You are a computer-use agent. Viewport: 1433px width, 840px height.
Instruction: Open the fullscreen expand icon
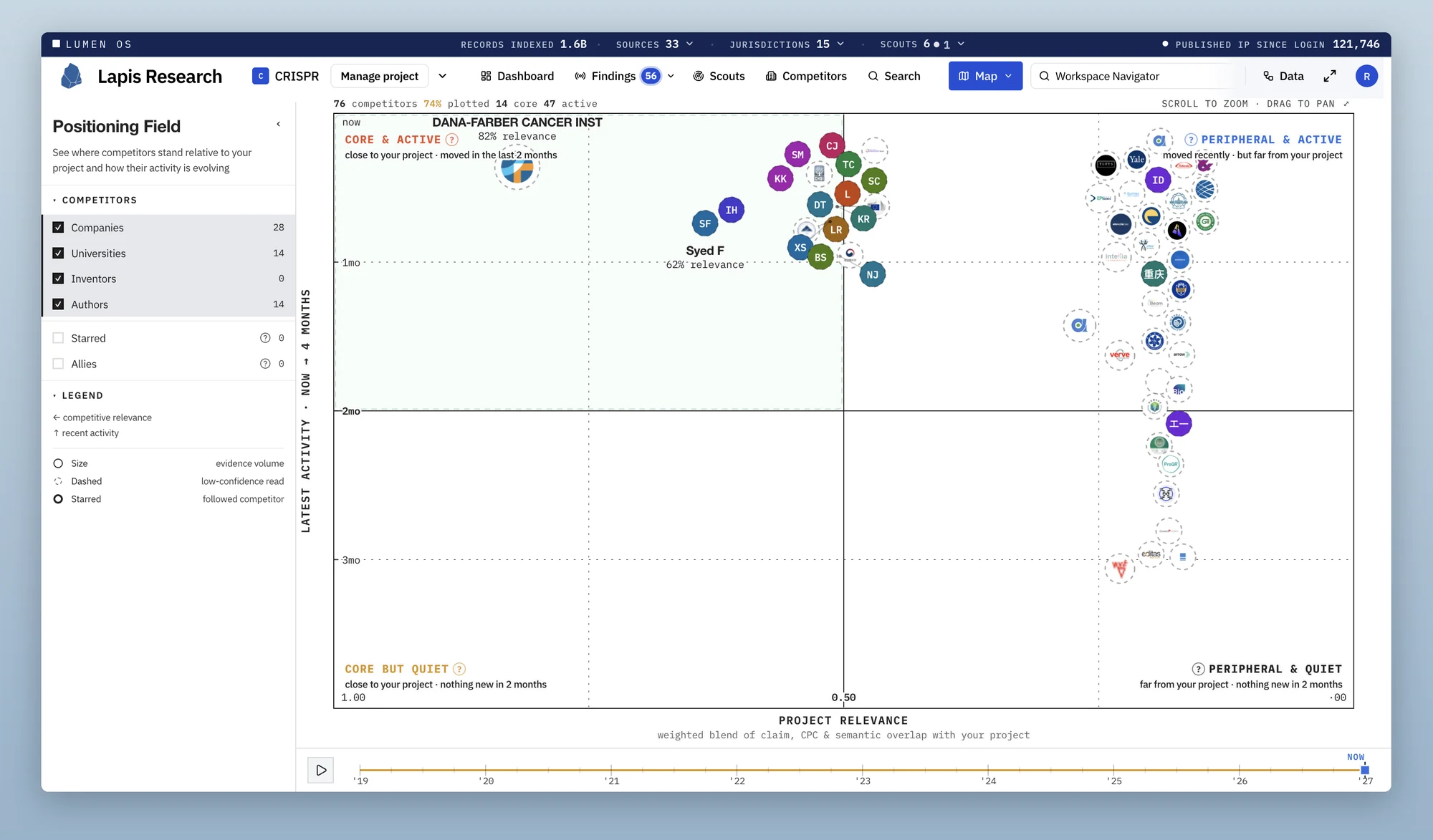point(1330,76)
